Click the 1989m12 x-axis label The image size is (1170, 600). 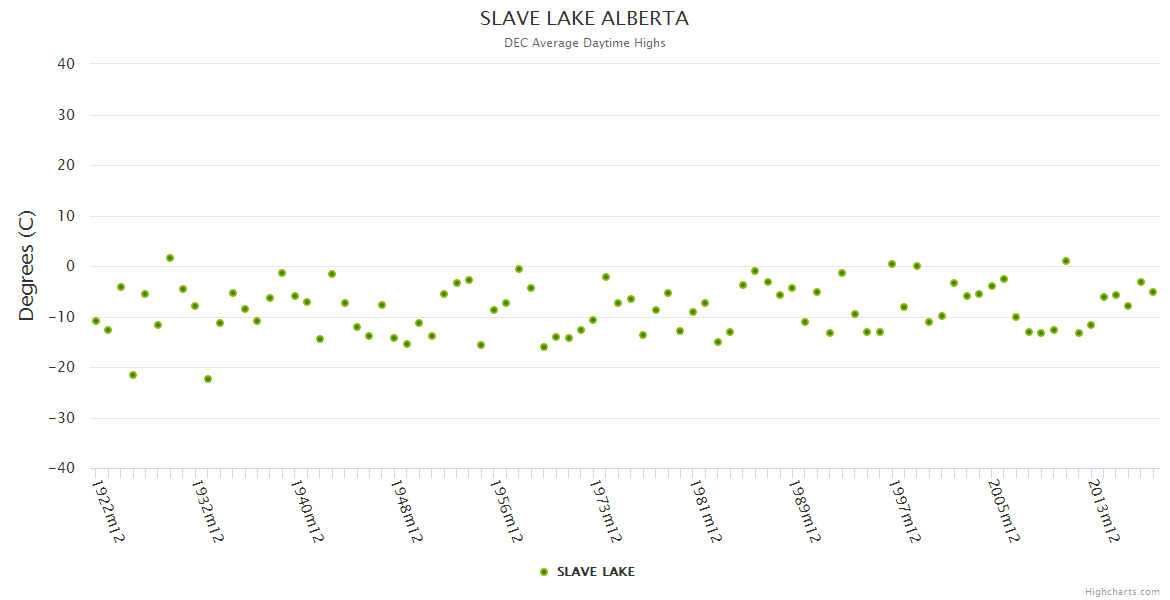804,511
